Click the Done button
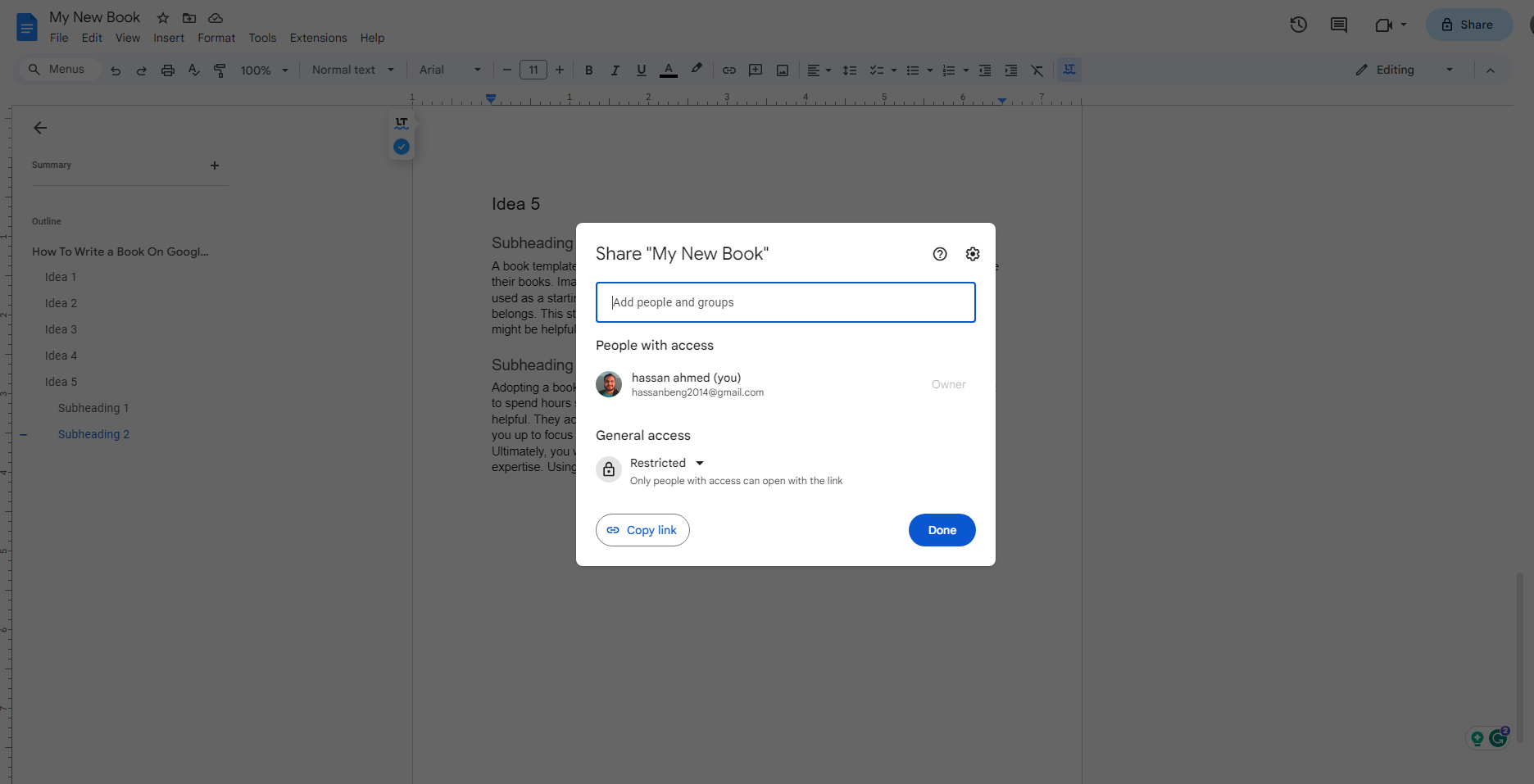 942,530
